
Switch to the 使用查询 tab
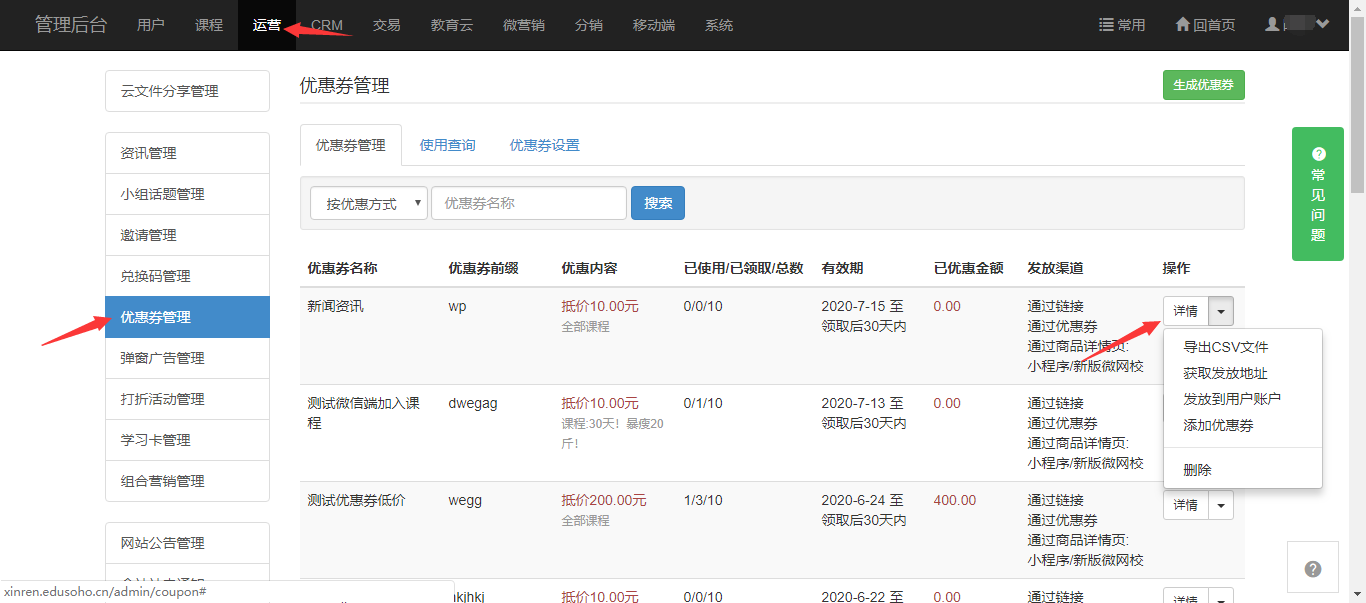(x=447, y=145)
